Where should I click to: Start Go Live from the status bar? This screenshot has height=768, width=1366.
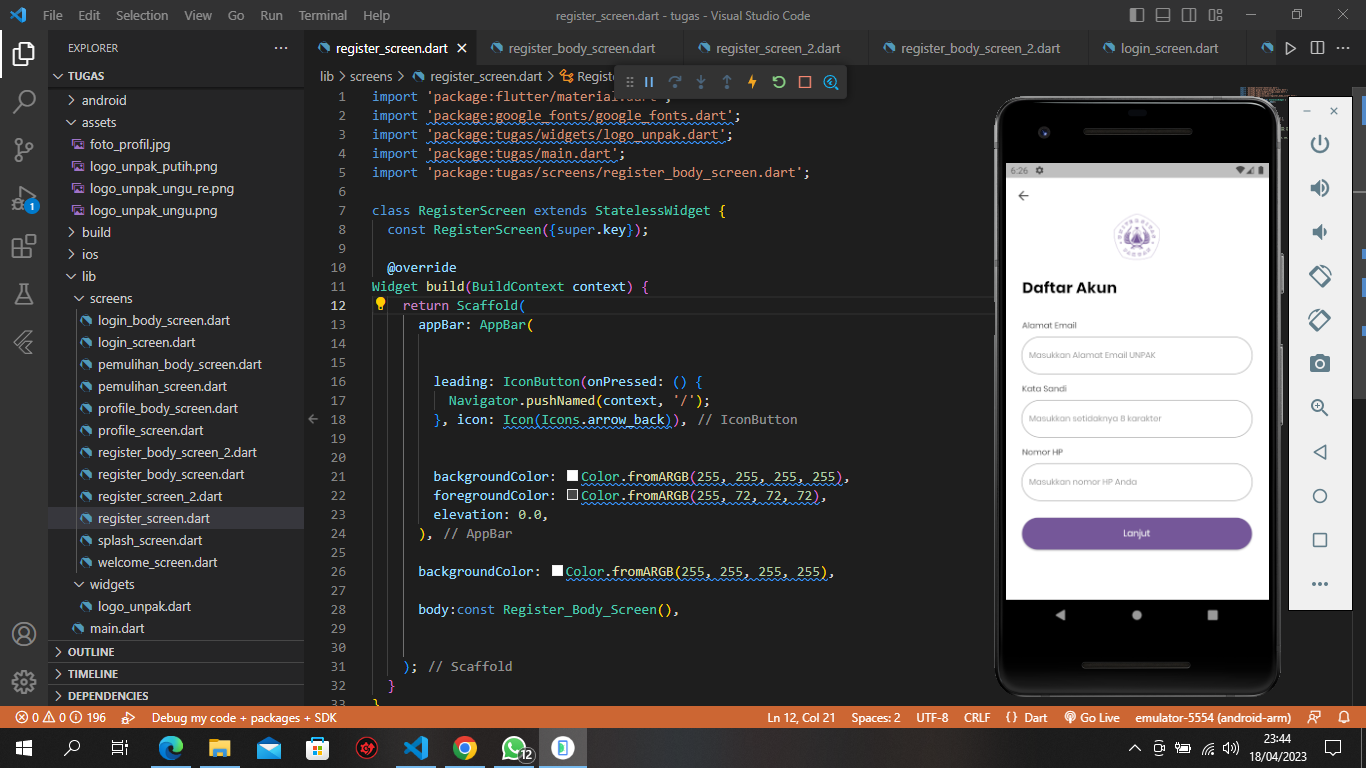1092,717
